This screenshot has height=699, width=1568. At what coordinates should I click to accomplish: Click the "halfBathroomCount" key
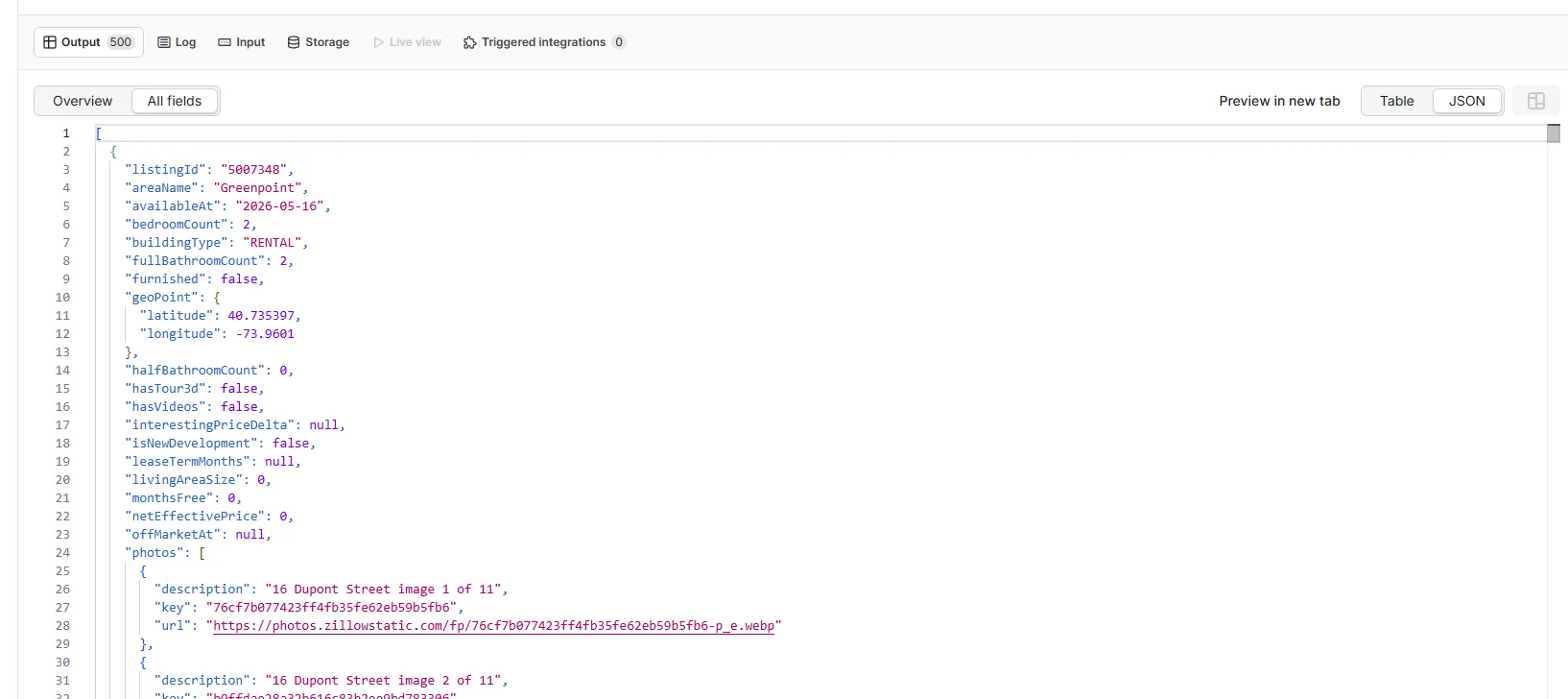195,371
